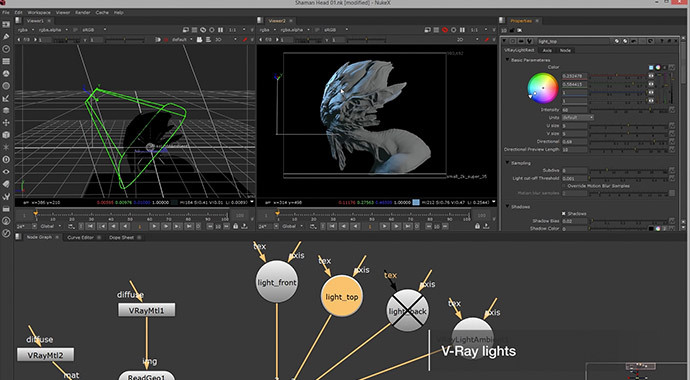Open 3D nodes cube icon
690x380 pixels.
6,135
